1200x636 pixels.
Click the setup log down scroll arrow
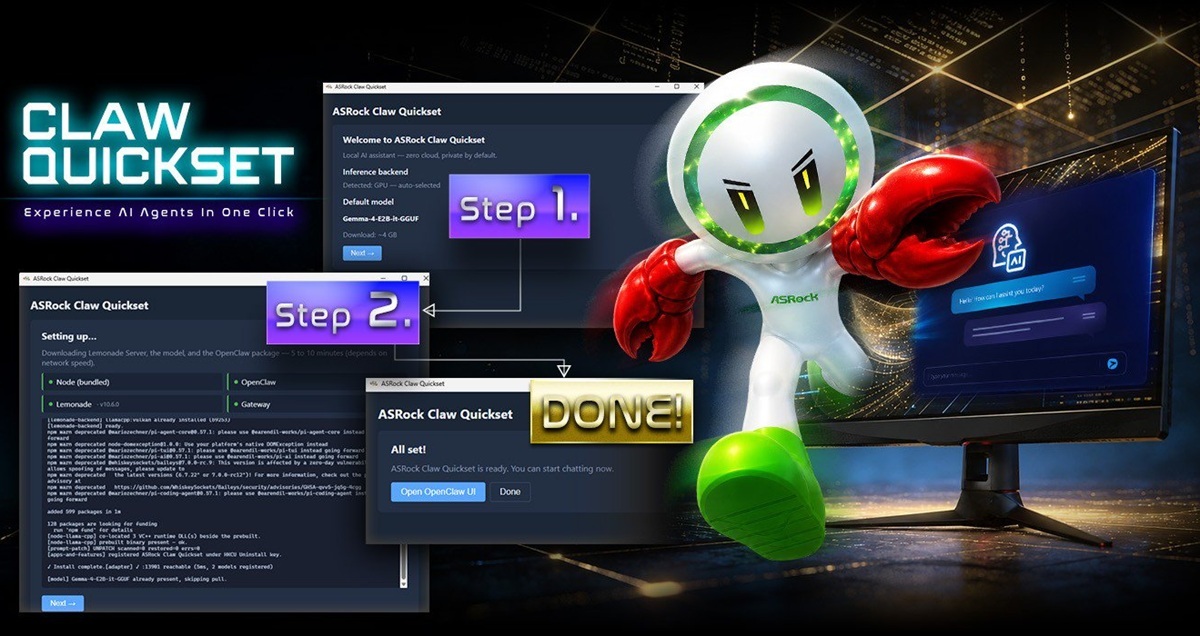click(404, 582)
